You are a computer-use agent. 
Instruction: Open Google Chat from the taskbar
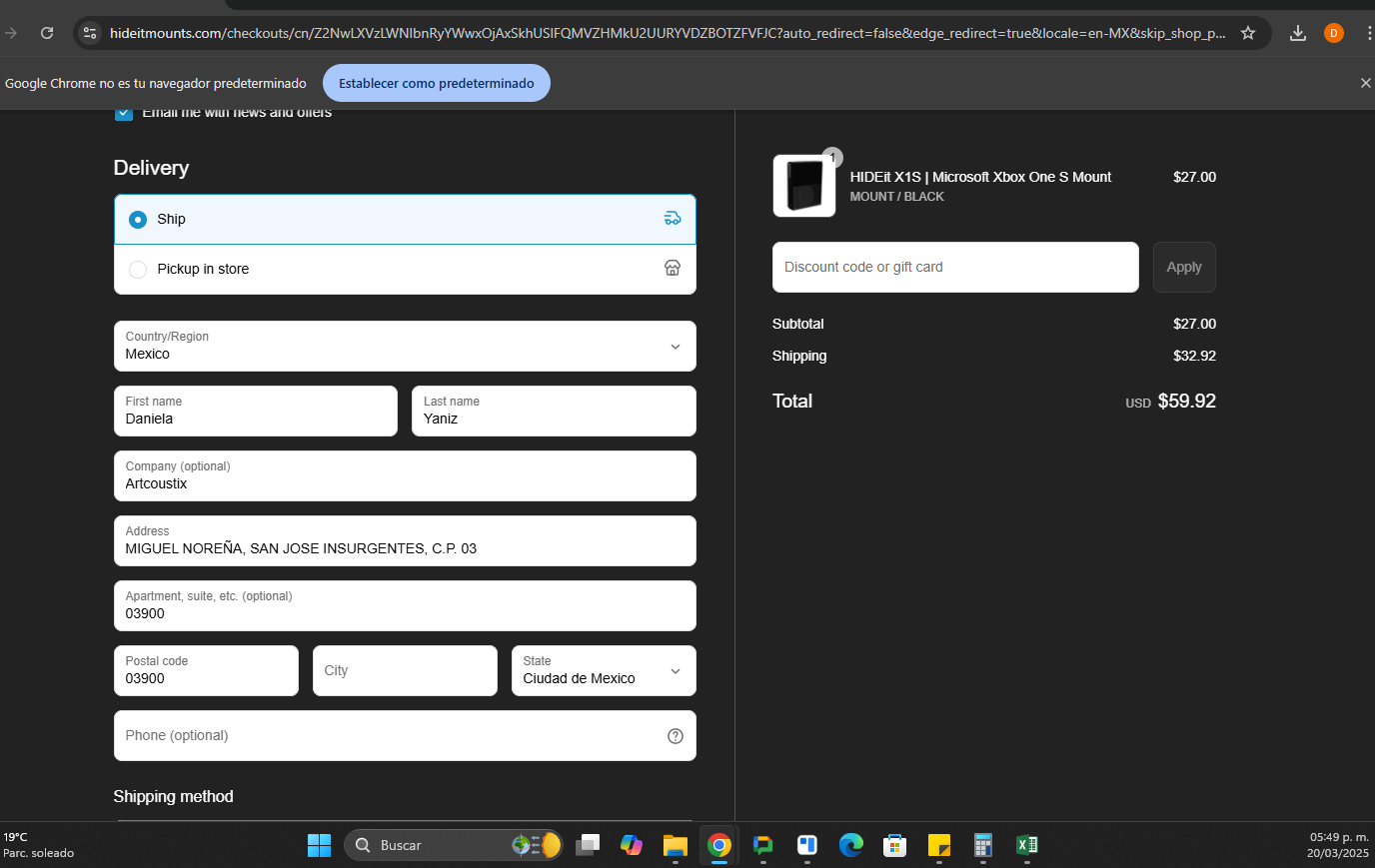[763, 845]
